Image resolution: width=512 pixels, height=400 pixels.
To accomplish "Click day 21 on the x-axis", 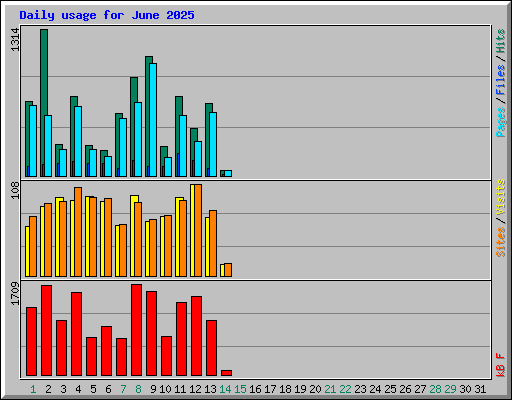I will pyautogui.click(x=330, y=389).
